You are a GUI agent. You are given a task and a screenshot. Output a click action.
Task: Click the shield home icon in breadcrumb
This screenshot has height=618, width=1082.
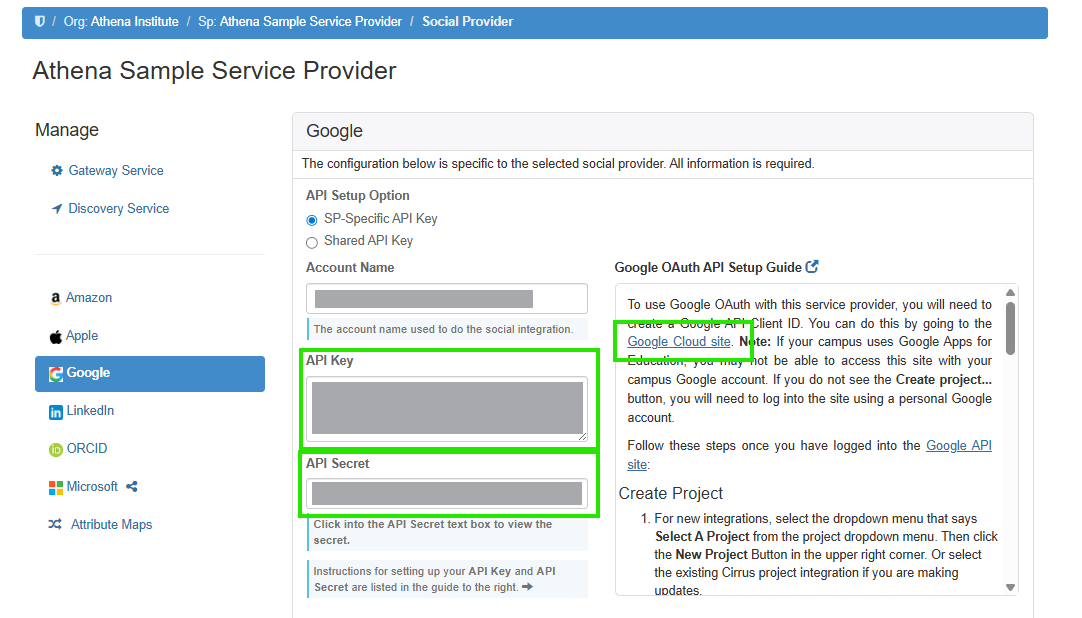click(40, 21)
